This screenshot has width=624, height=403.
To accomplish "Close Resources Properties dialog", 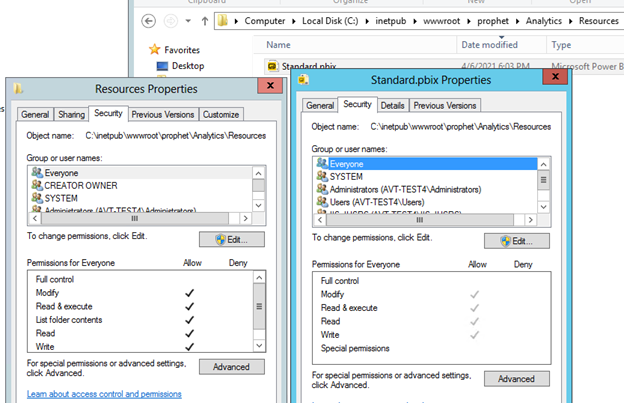I will click(x=270, y=86).
